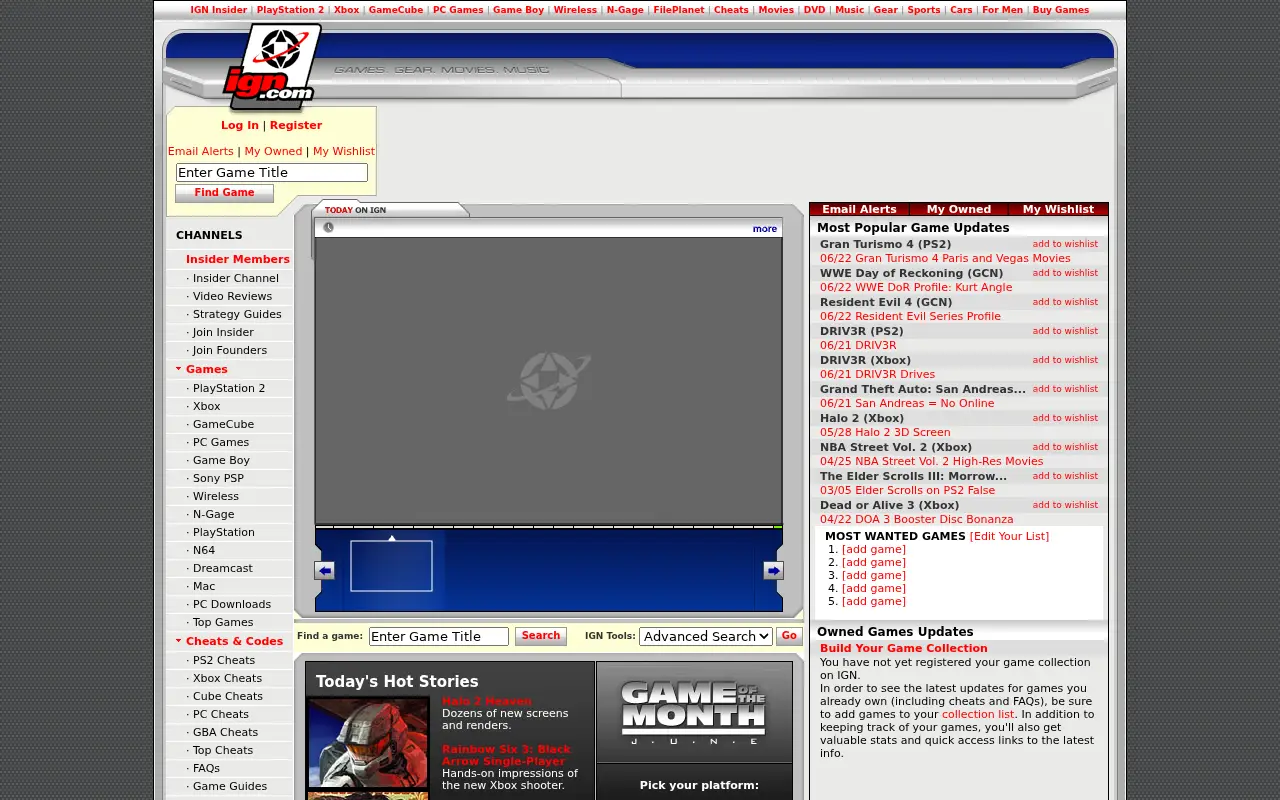
Task: Open GBA Cheats in the sidebar
Action: pos(225,732)
